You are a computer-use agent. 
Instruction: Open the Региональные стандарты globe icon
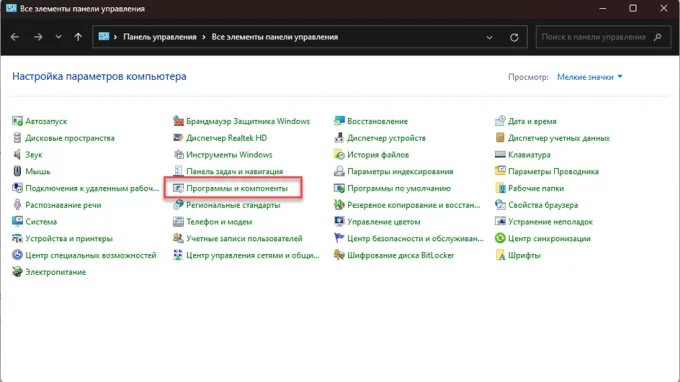[178, 205]
